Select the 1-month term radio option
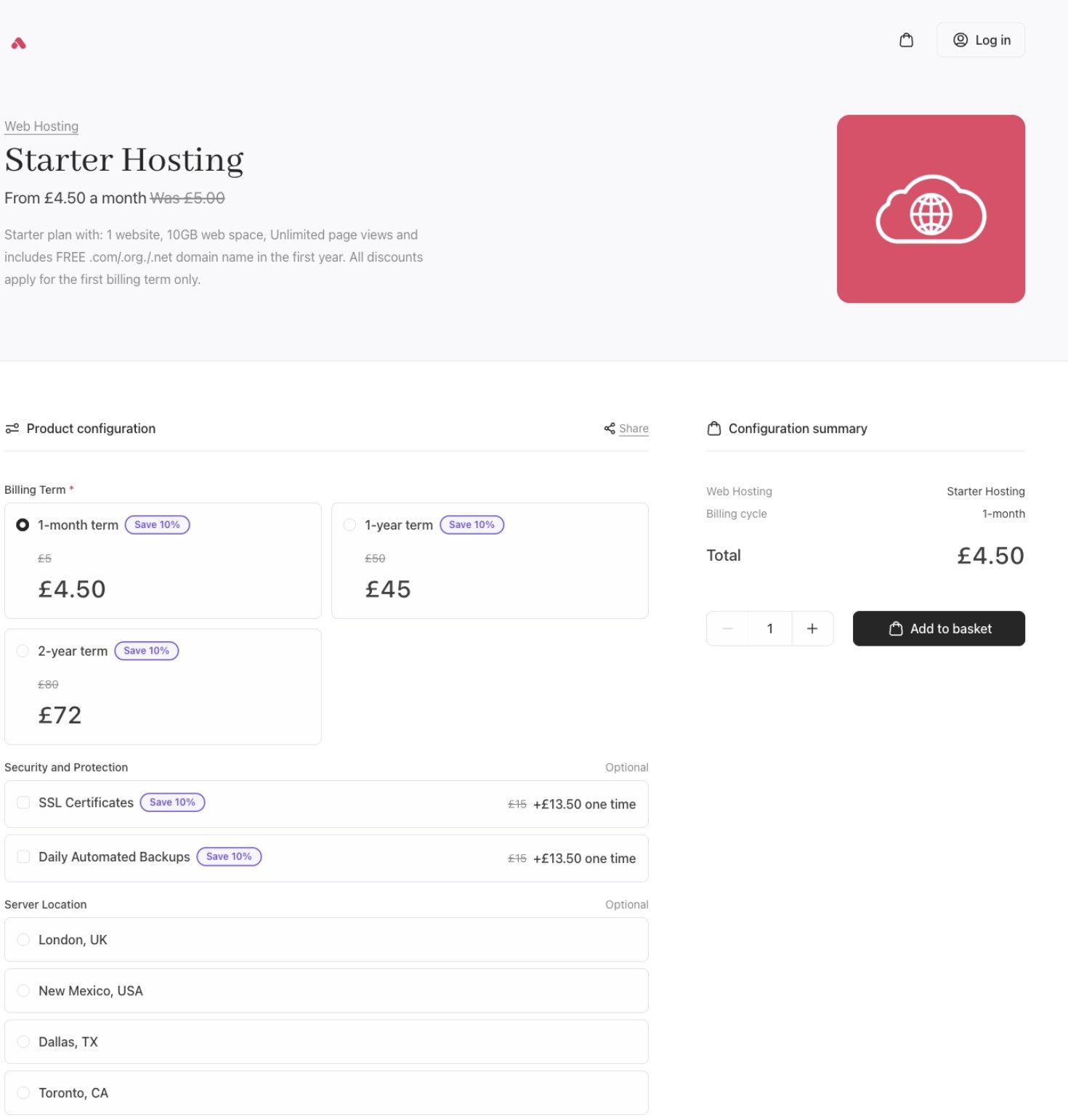1068x1120 pixels. [x=23, y=524]
